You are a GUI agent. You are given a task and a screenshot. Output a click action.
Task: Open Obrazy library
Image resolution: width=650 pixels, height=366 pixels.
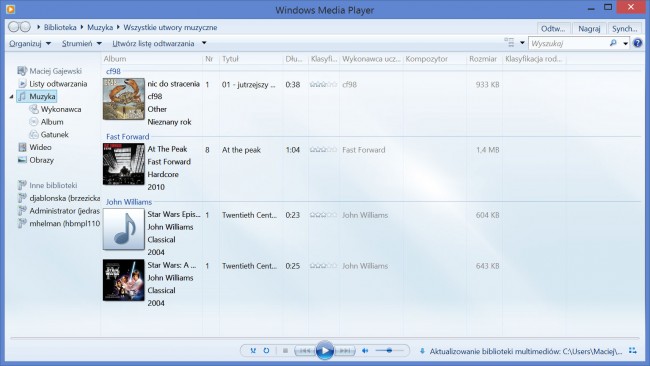(41, 160)
